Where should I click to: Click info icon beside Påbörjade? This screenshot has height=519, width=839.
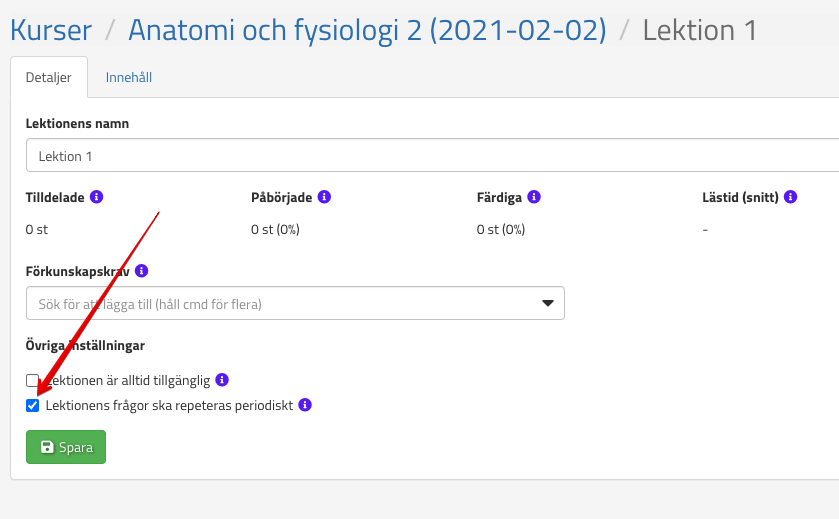[324, 197]
